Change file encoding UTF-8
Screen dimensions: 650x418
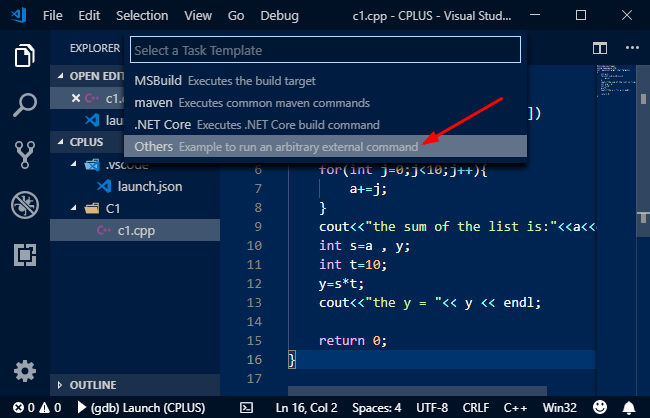tap(432, 408)
